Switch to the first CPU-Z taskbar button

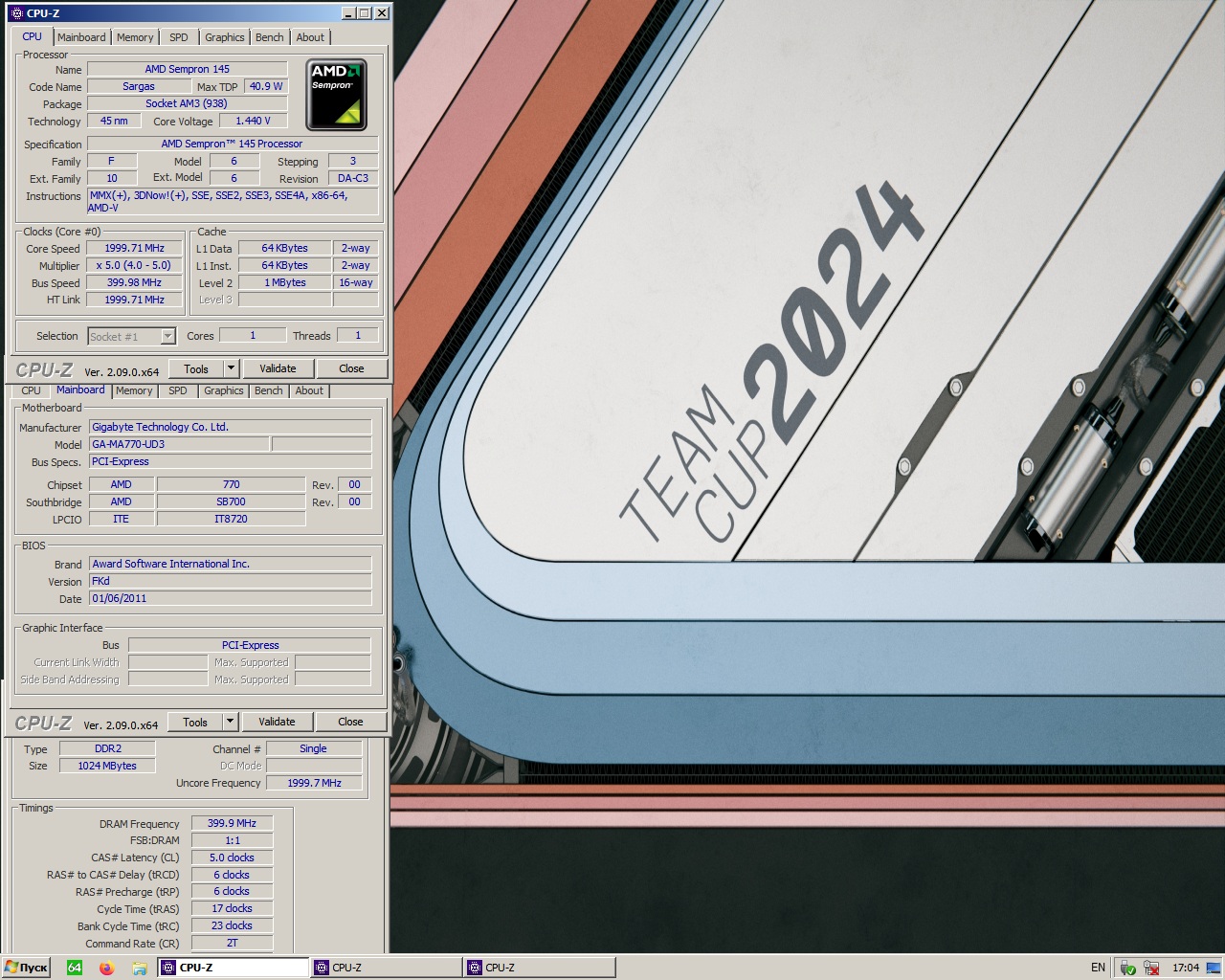pos(234,968)
